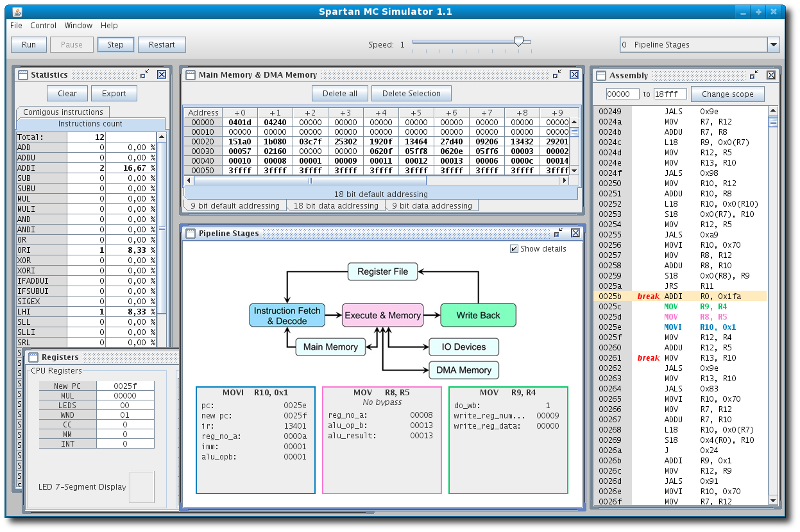Click the IO Devices block
800x532 pixels.
[463, 347]
